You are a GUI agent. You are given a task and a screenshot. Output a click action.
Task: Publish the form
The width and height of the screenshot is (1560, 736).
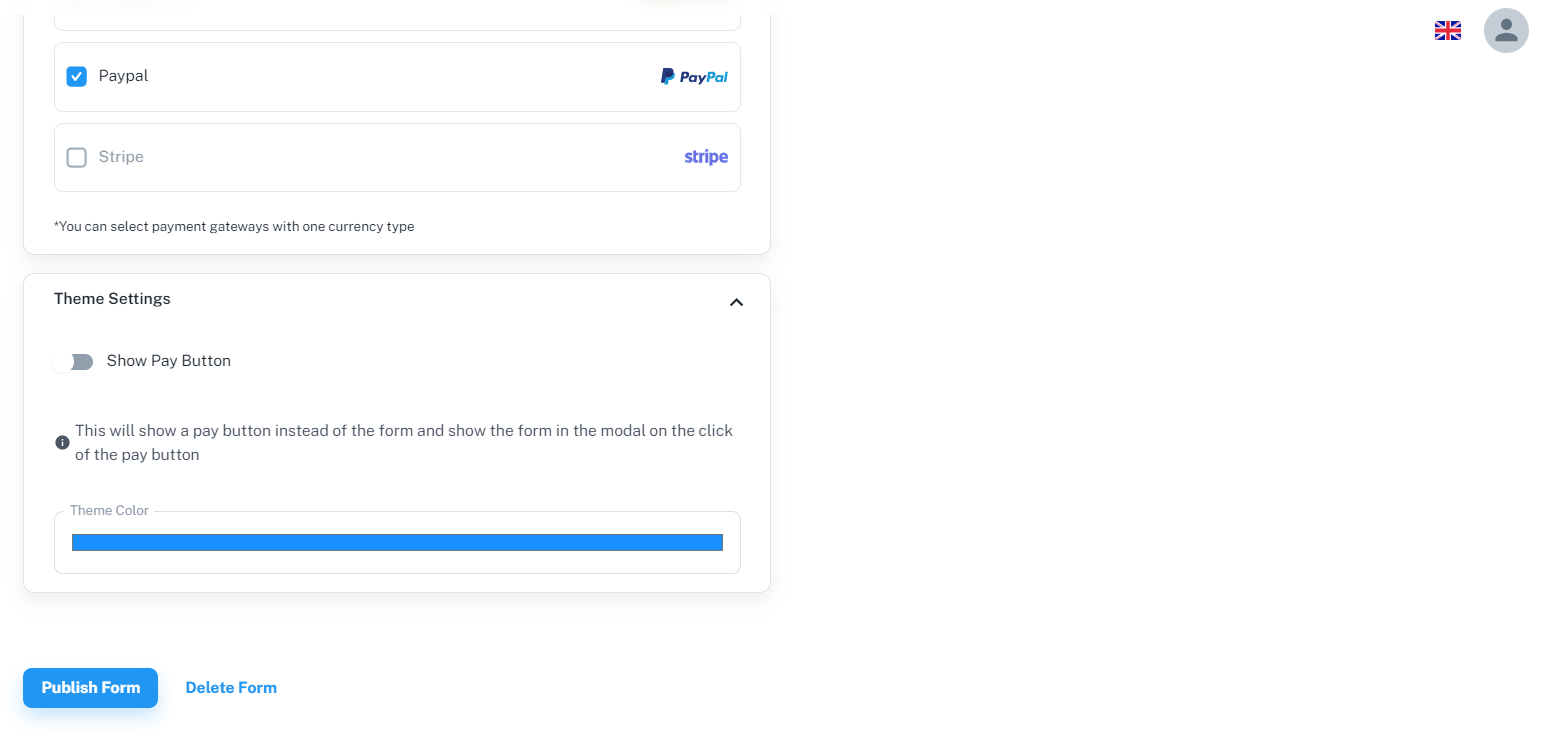pyautogui.click(x=90, y=687)
